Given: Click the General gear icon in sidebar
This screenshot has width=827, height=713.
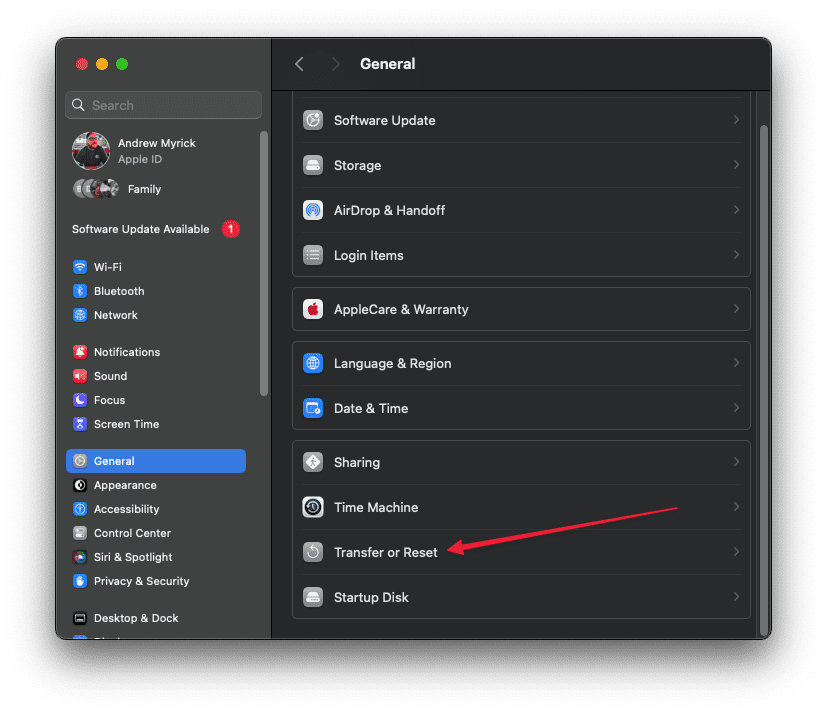Looking at the screenshot, I should click(80, 461).
